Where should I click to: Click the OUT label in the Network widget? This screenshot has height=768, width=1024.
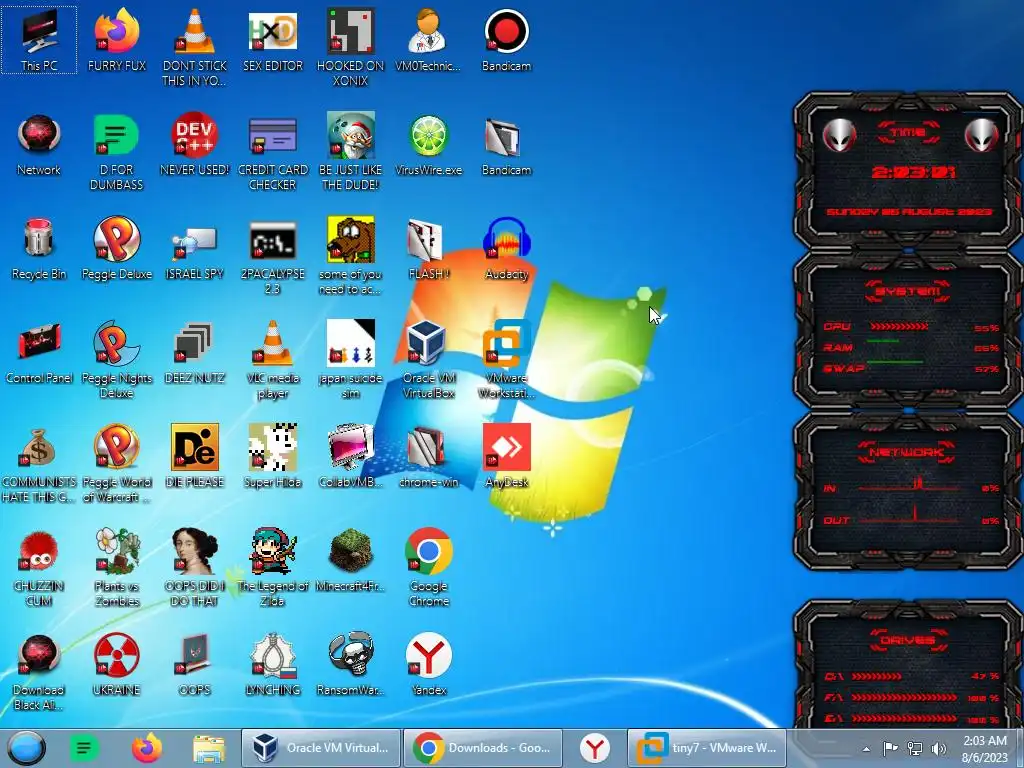tap(836, 520)
